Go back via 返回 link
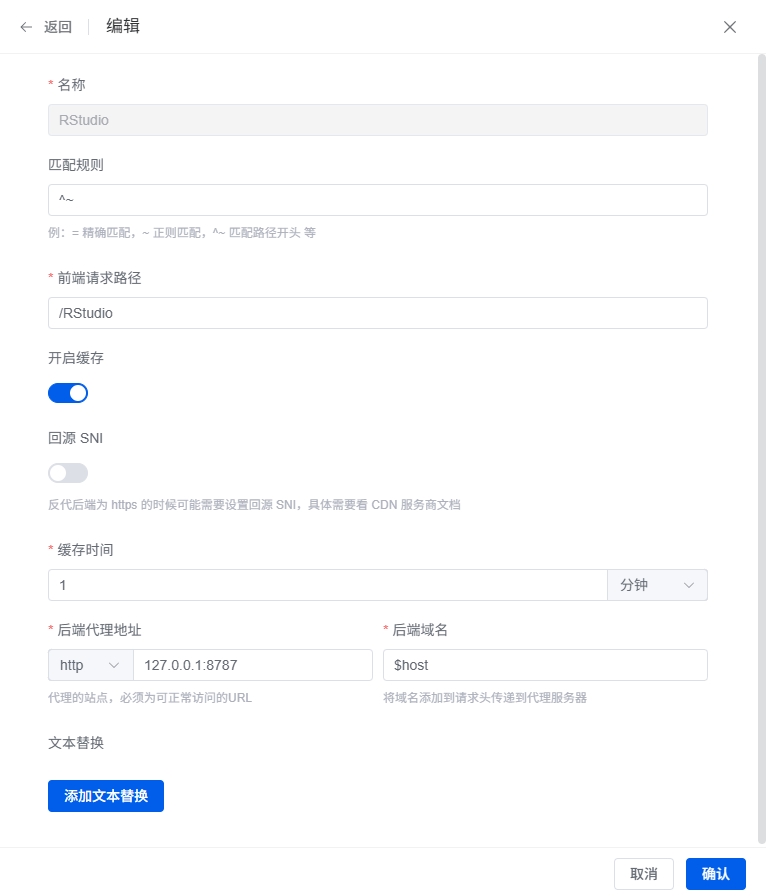Image resolution: width=766 pixels, height=896 pixels. (58, 27)
